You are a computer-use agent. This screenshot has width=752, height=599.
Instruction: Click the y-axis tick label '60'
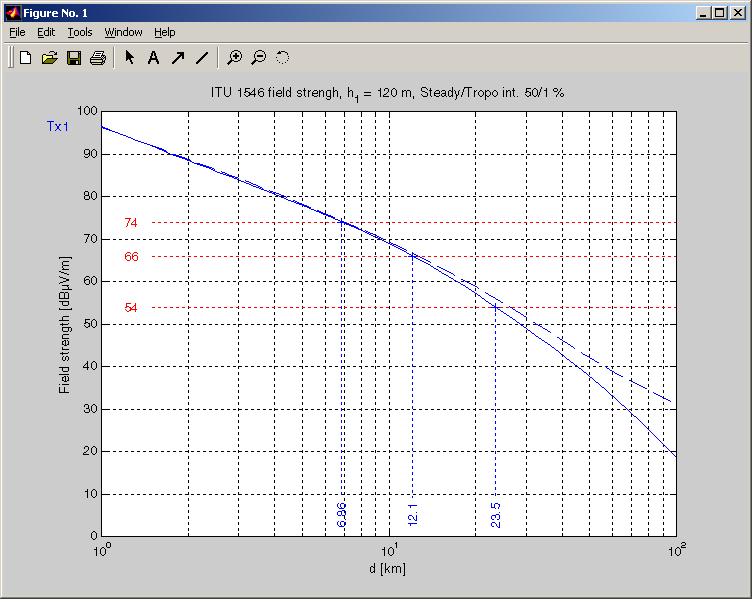point(91,281)
